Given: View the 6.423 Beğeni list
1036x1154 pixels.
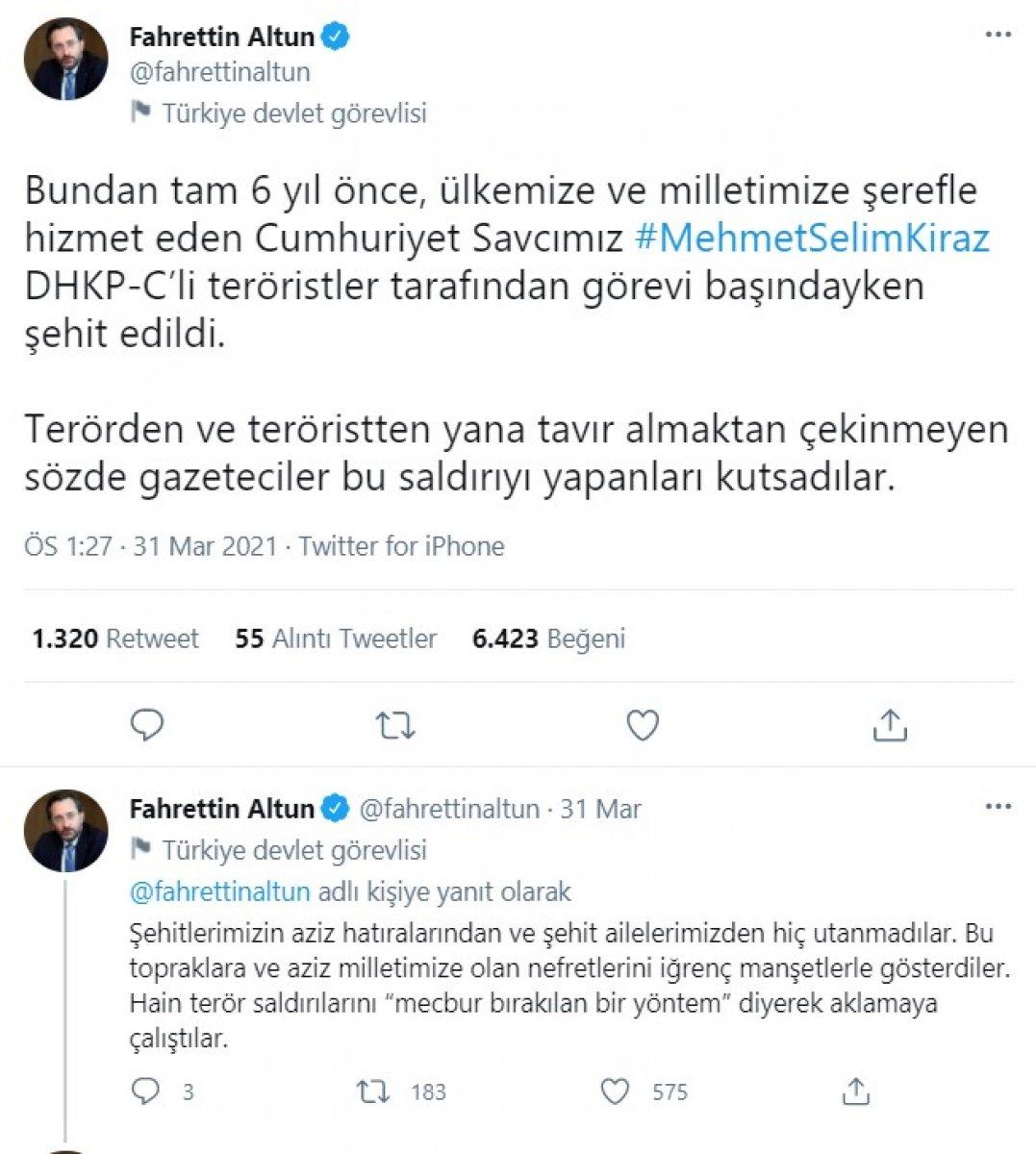Looking at the screenshot, I should click(547, 638).
